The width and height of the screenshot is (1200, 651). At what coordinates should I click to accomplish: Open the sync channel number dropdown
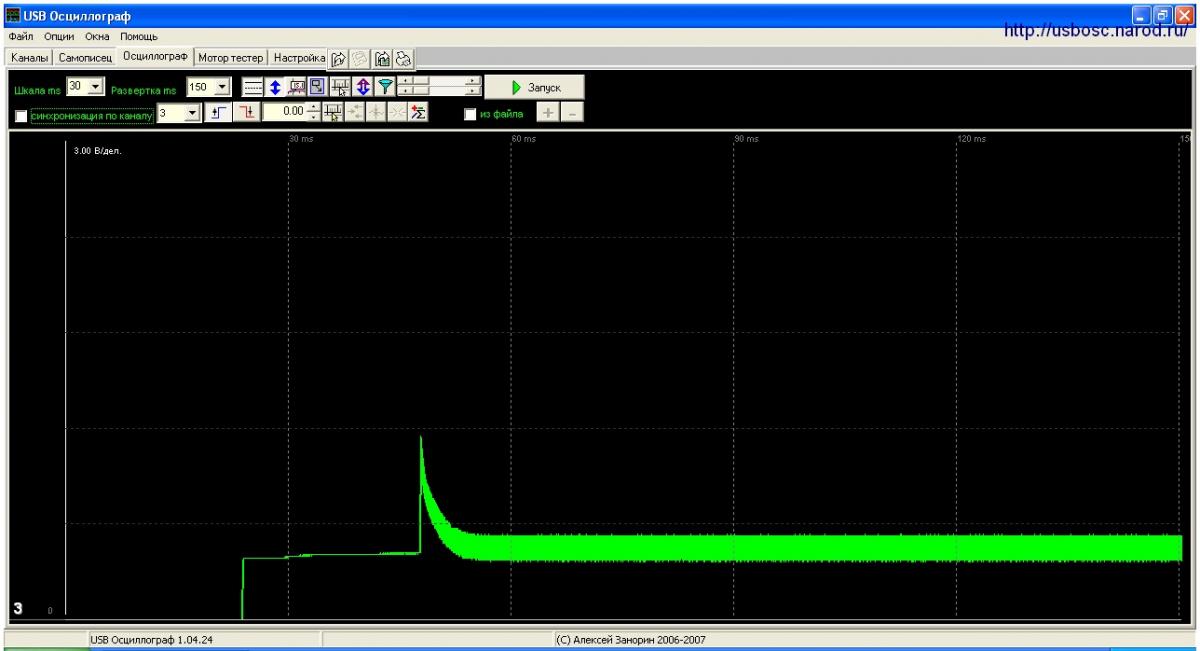tap(193, 113)
